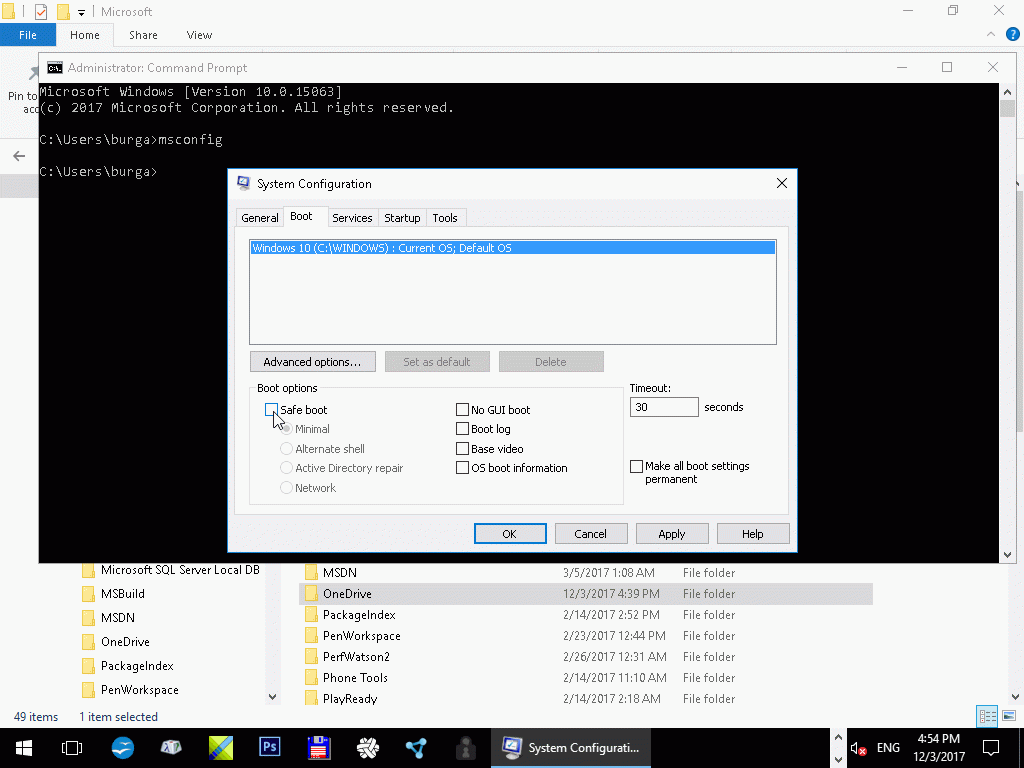Collapse the Explorer ribbon chevron
This screenshot has height=768, width=1024.
click(991, 35)
